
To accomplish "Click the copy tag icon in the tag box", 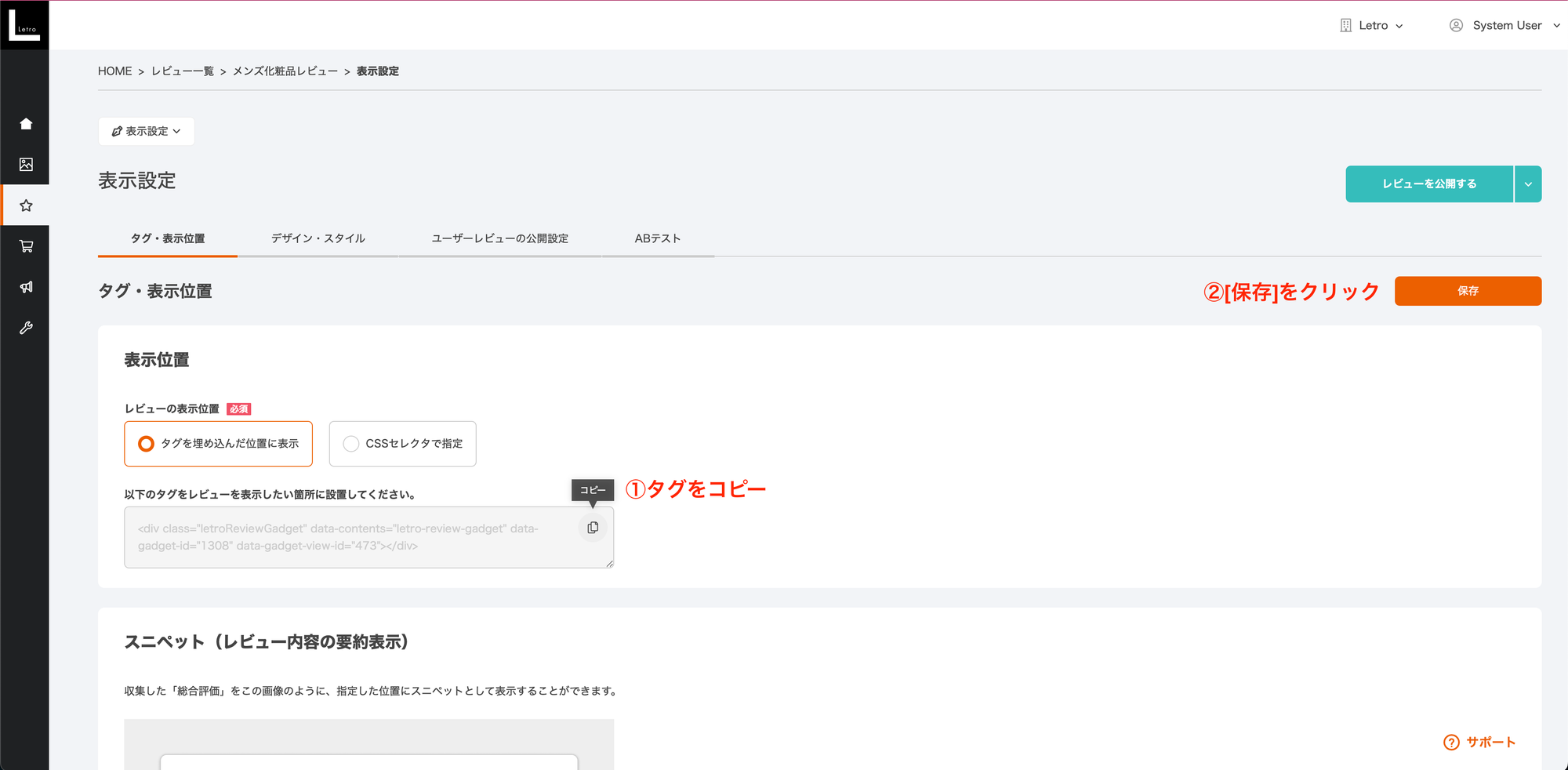I will pos(593,527).
